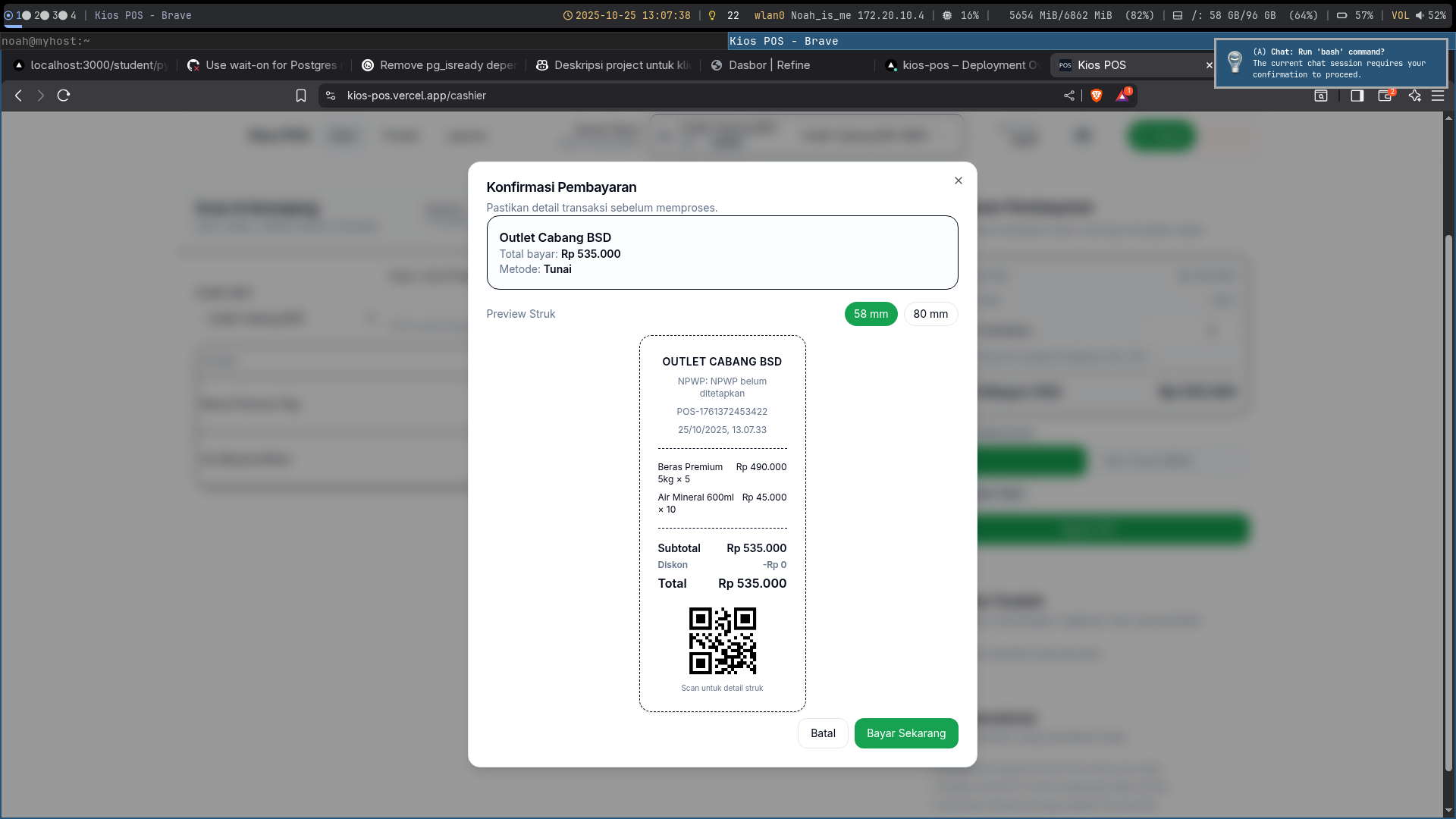This screenshot has width=1456, height=819.
Task: Select the 80 mm receipt width
Action: (930, 314)
